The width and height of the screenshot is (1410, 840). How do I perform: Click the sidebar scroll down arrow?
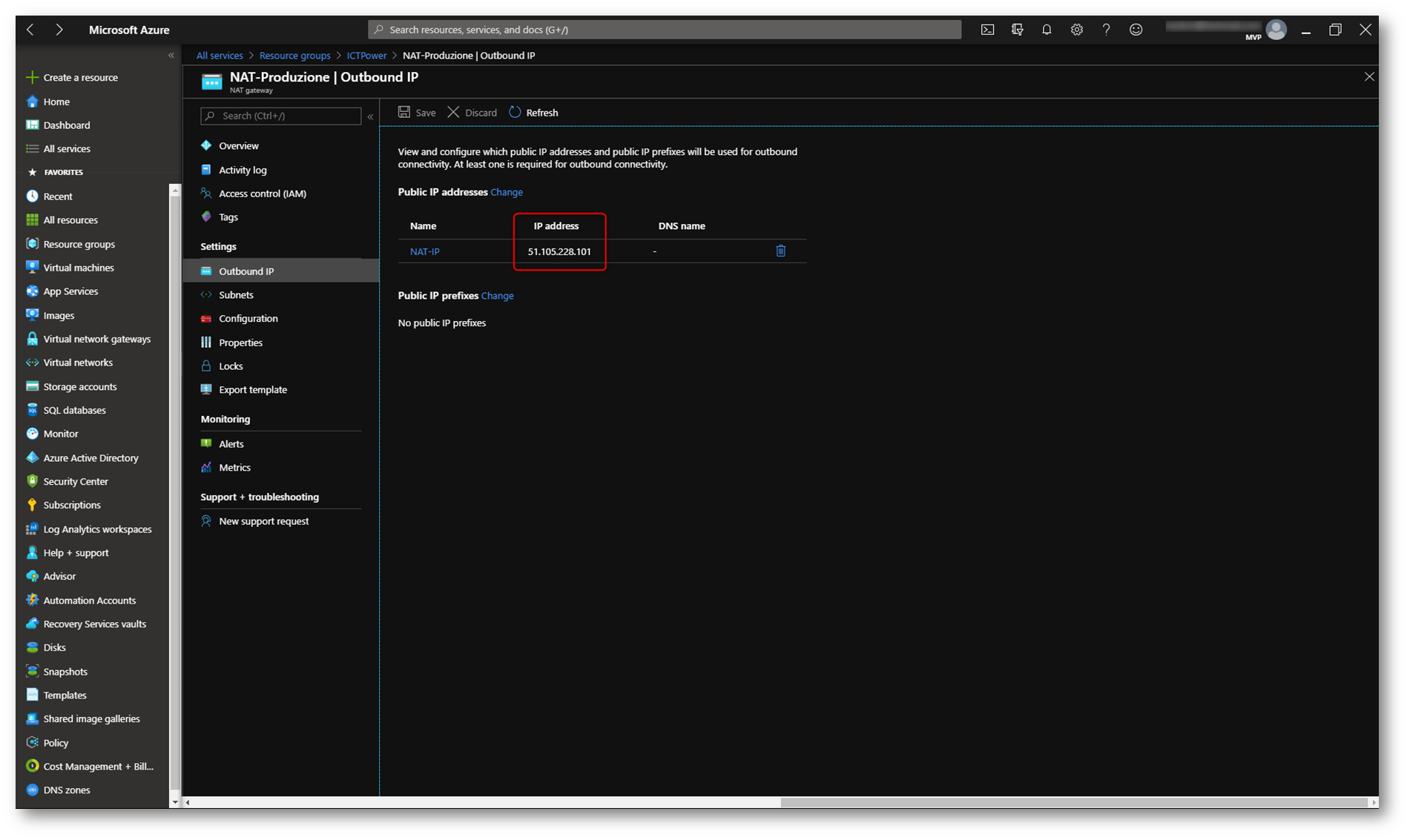tap(175, 802)
